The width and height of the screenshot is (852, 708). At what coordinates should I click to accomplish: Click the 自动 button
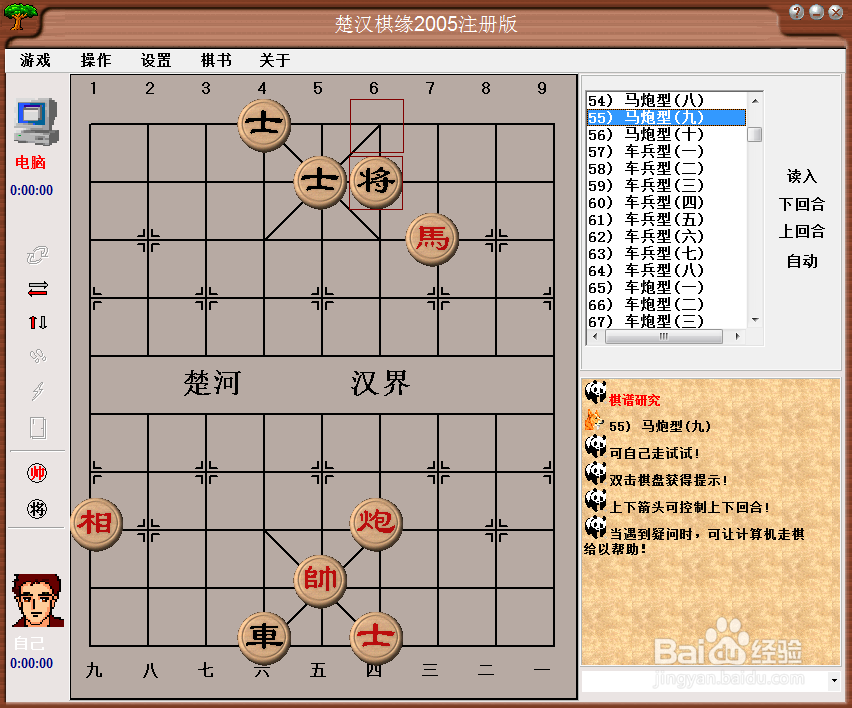point(801,261)
